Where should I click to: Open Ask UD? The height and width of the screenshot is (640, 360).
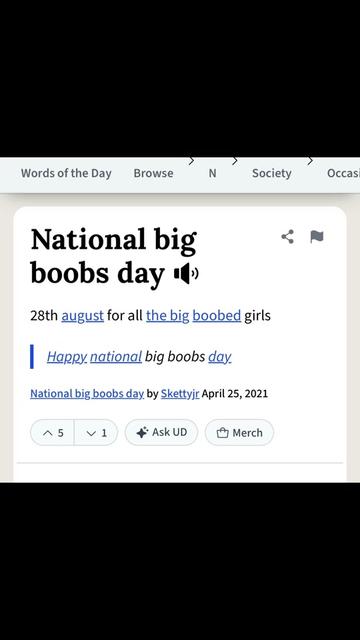(x=162, y=433)
